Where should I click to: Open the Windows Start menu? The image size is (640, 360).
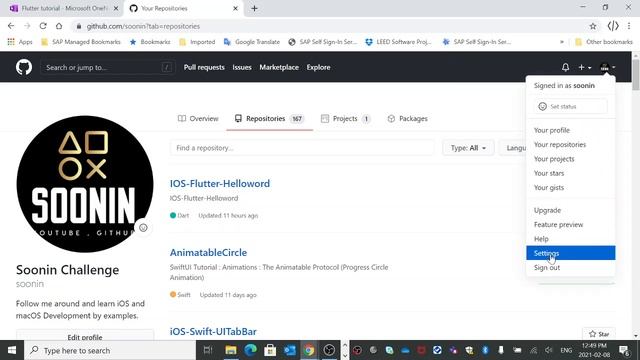[x=12, y=350]
